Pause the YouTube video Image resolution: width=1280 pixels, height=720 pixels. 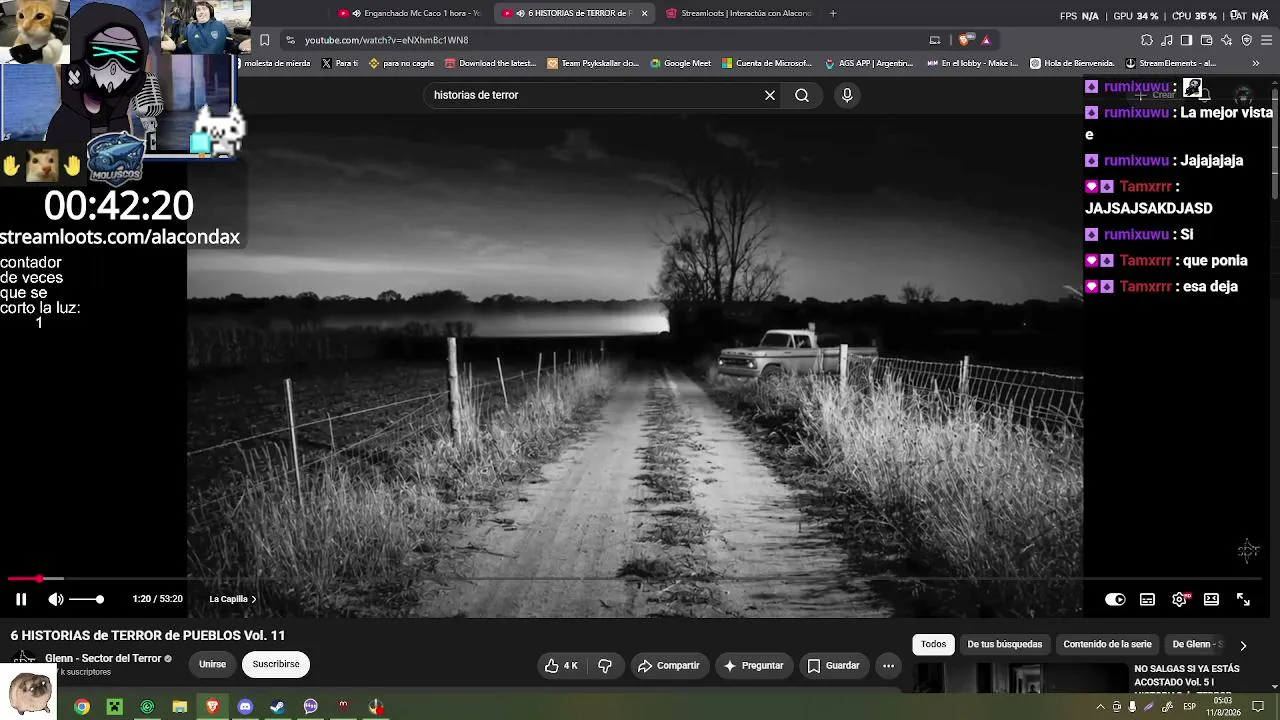[x=20, y=599]
